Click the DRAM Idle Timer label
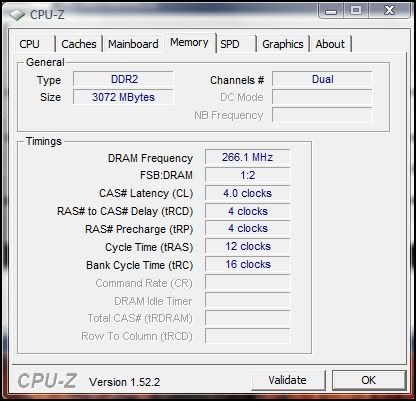The height and width of the screenshot is (401, 416). [153, 301]
